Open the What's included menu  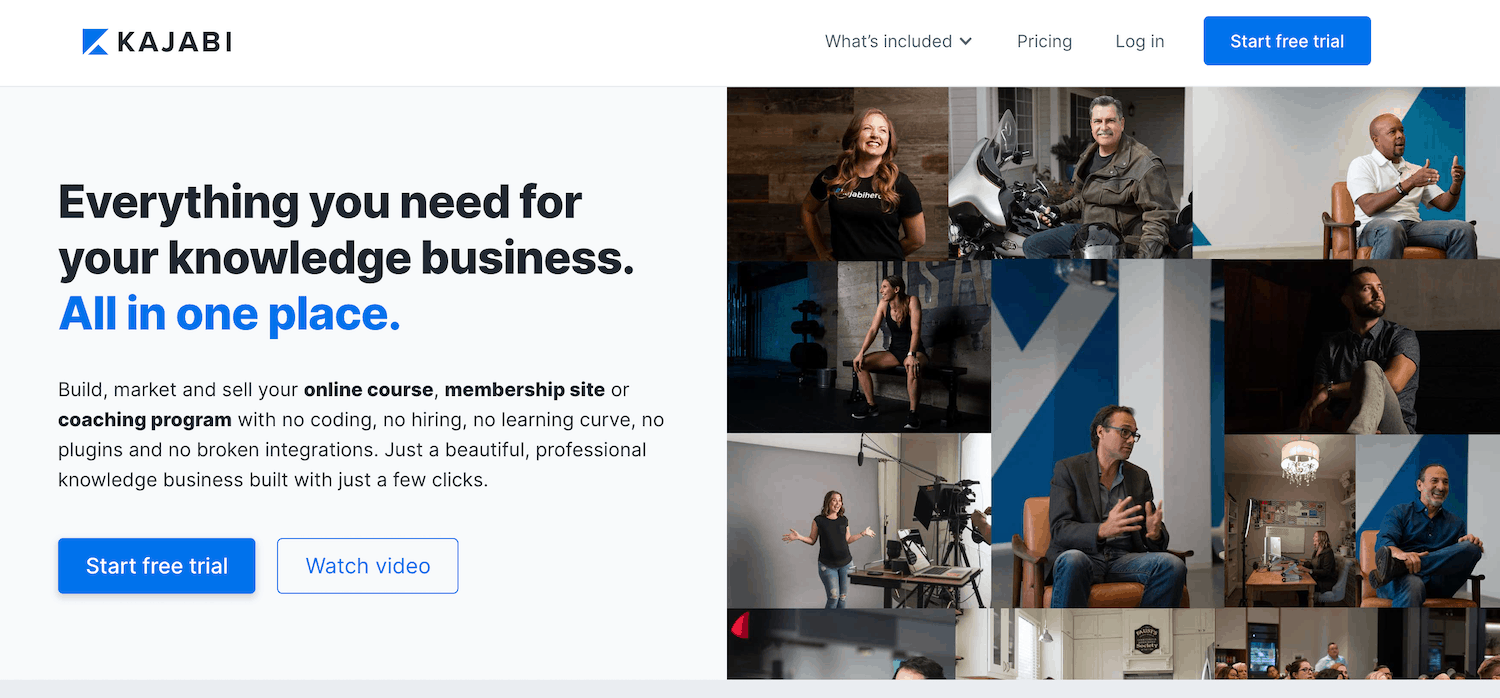point(888,41)
